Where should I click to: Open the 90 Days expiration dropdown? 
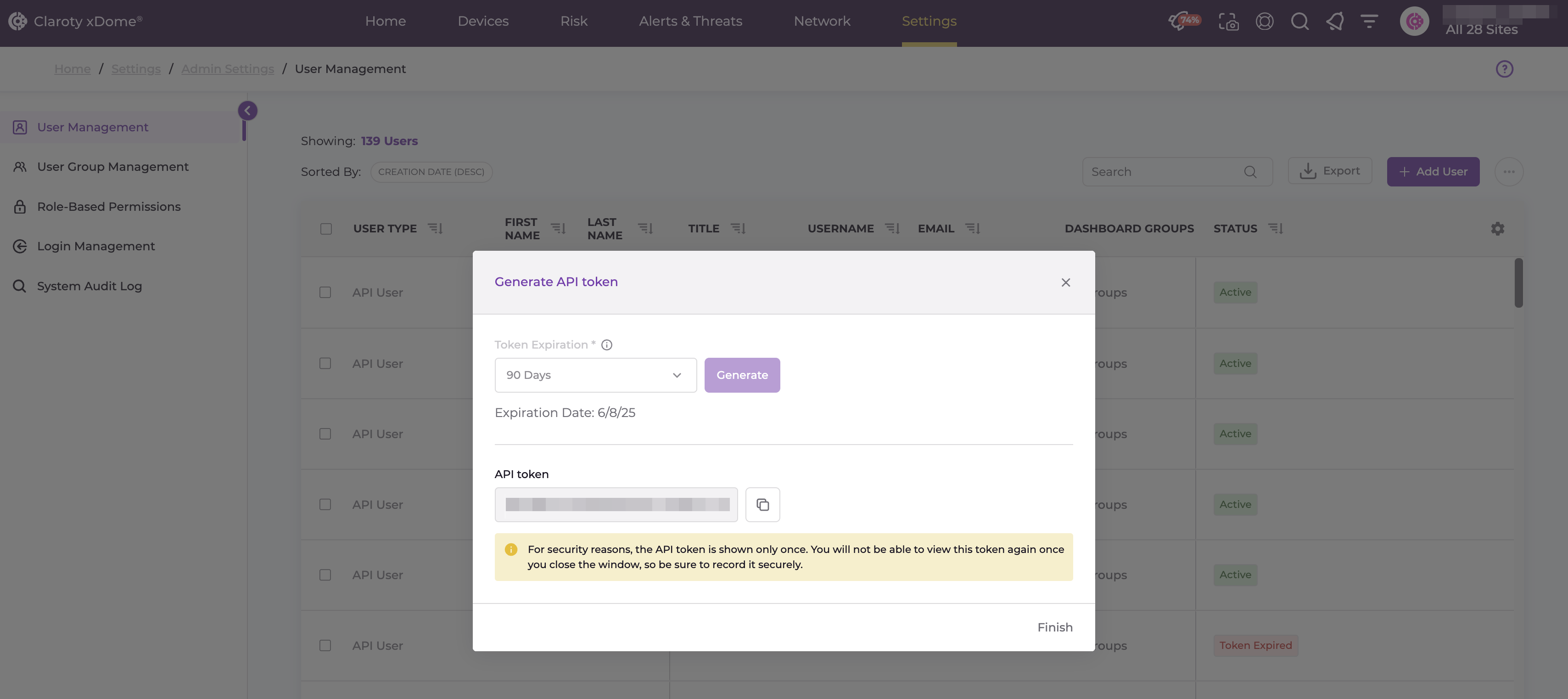point(595,375)
